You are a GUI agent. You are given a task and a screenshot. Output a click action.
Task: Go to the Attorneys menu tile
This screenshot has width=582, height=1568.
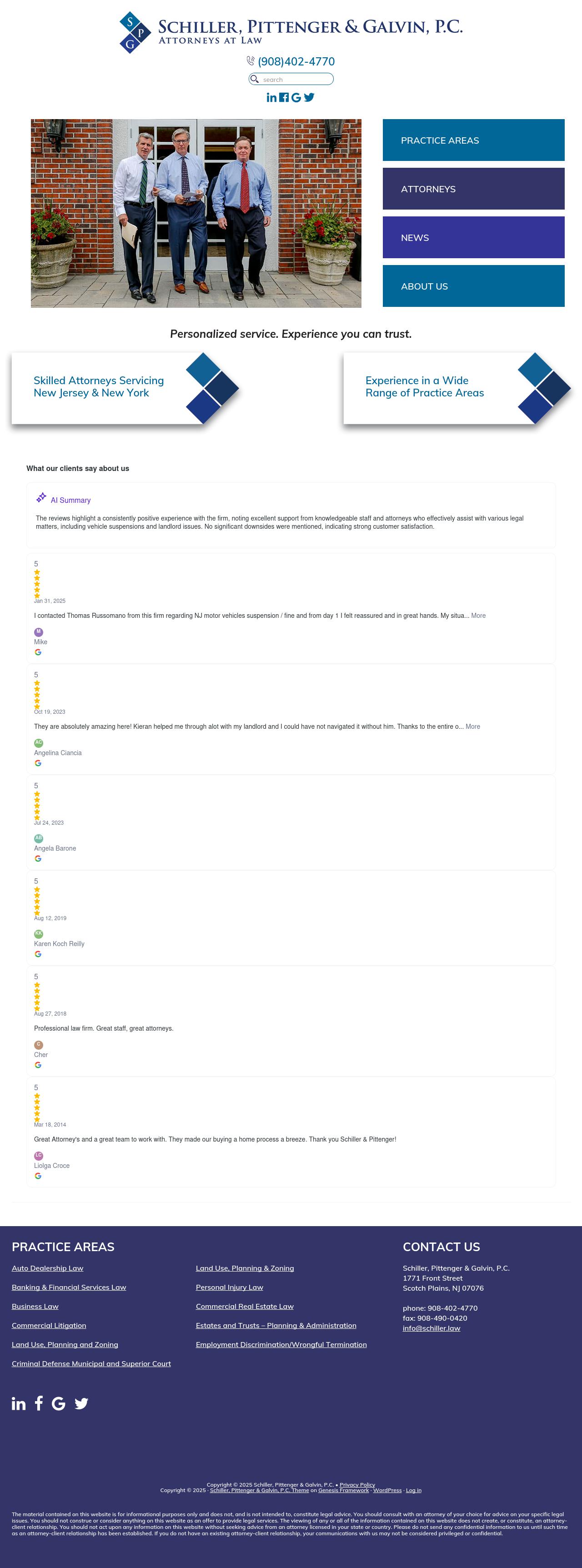[x=474, y=189]
